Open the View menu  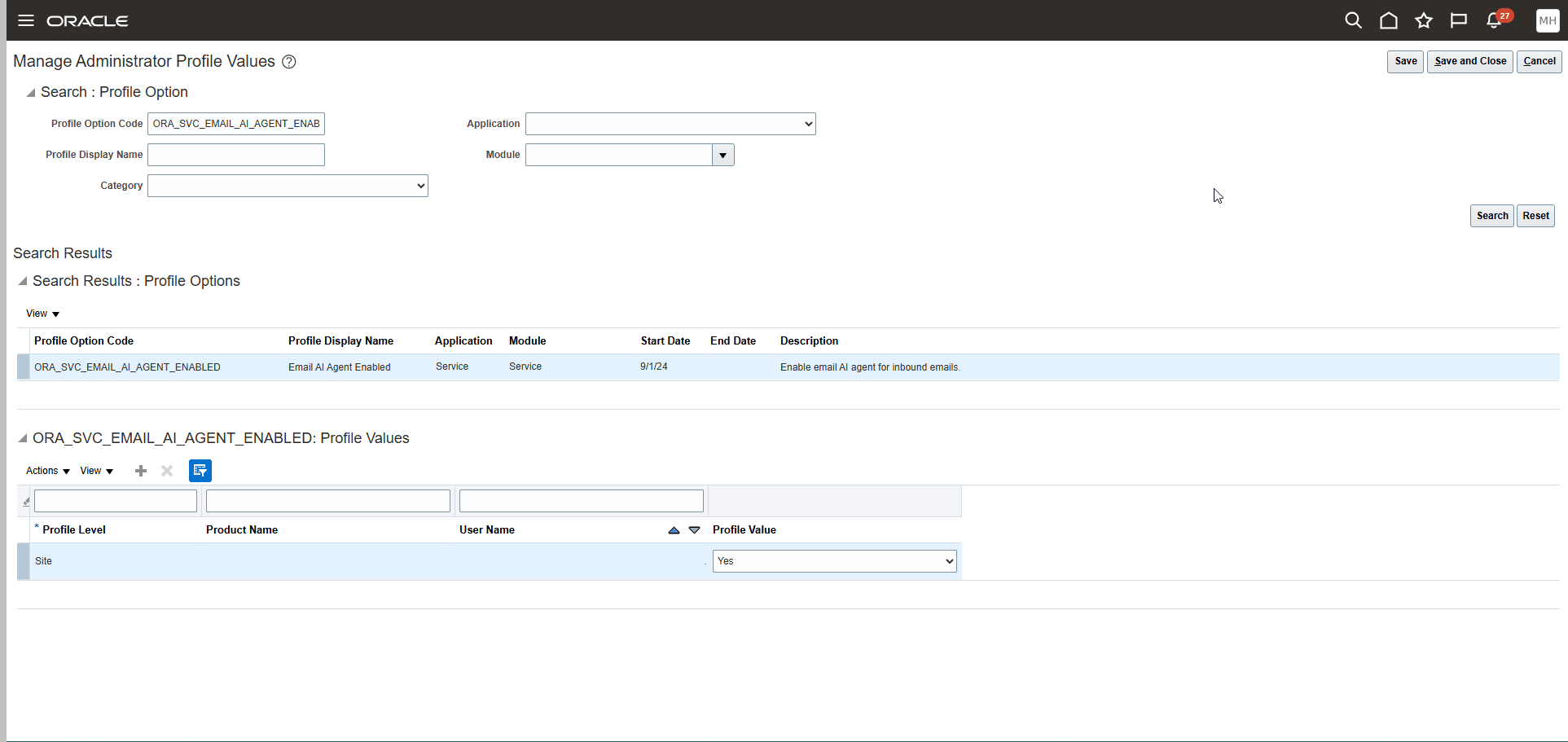96,471
